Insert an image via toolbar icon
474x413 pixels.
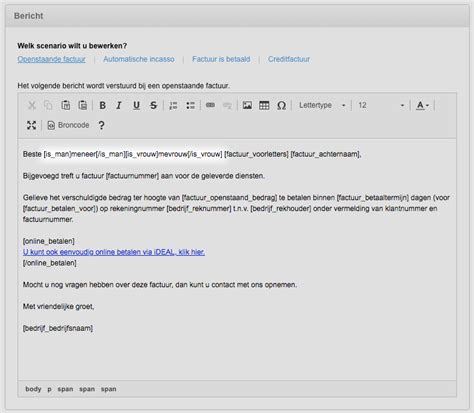coord(247,106)
